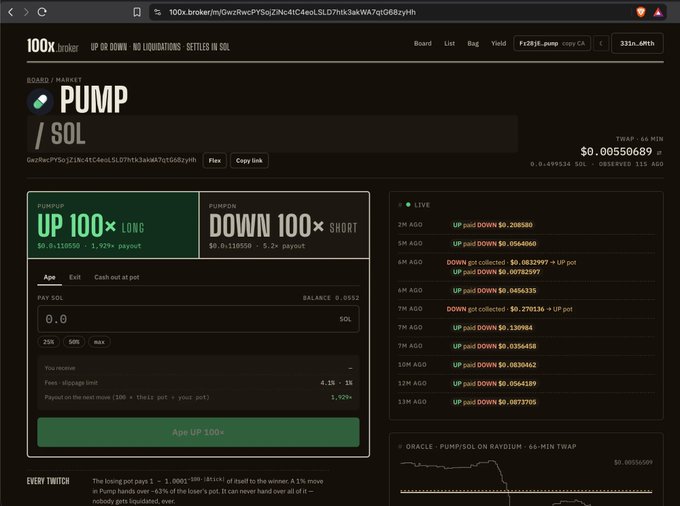Open the 331n..6Mth wallet button
This screenshot has width=680, height=506.
click(x=637, y=43)
